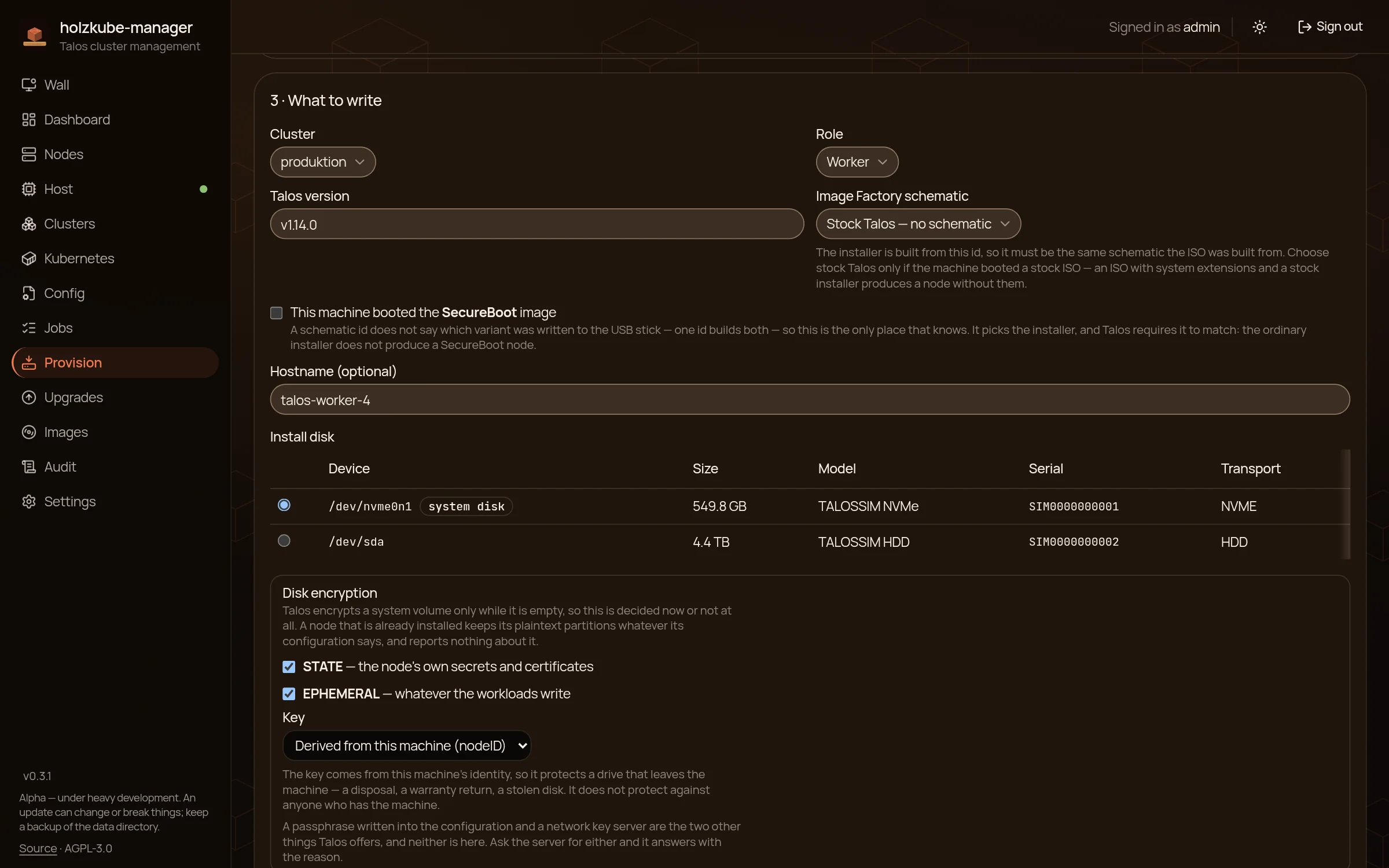
Task: Click the Dashboard grid icon
Action: 29,120
